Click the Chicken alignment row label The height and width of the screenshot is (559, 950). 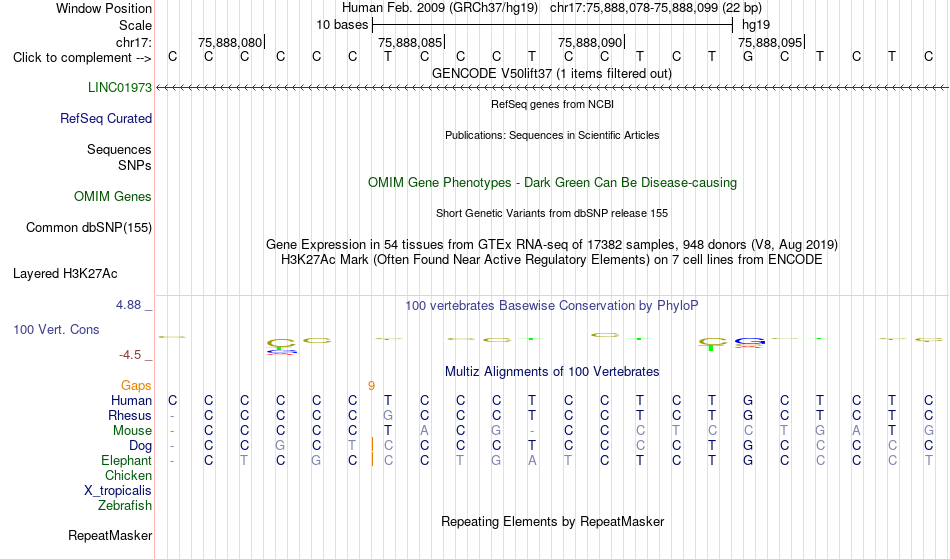tap(128, 475)
